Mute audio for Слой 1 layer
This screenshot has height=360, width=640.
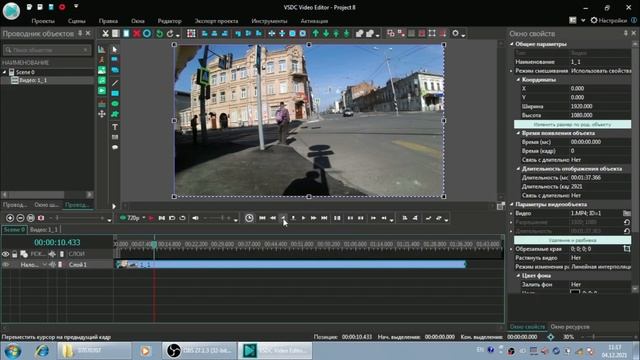point(52,264)
